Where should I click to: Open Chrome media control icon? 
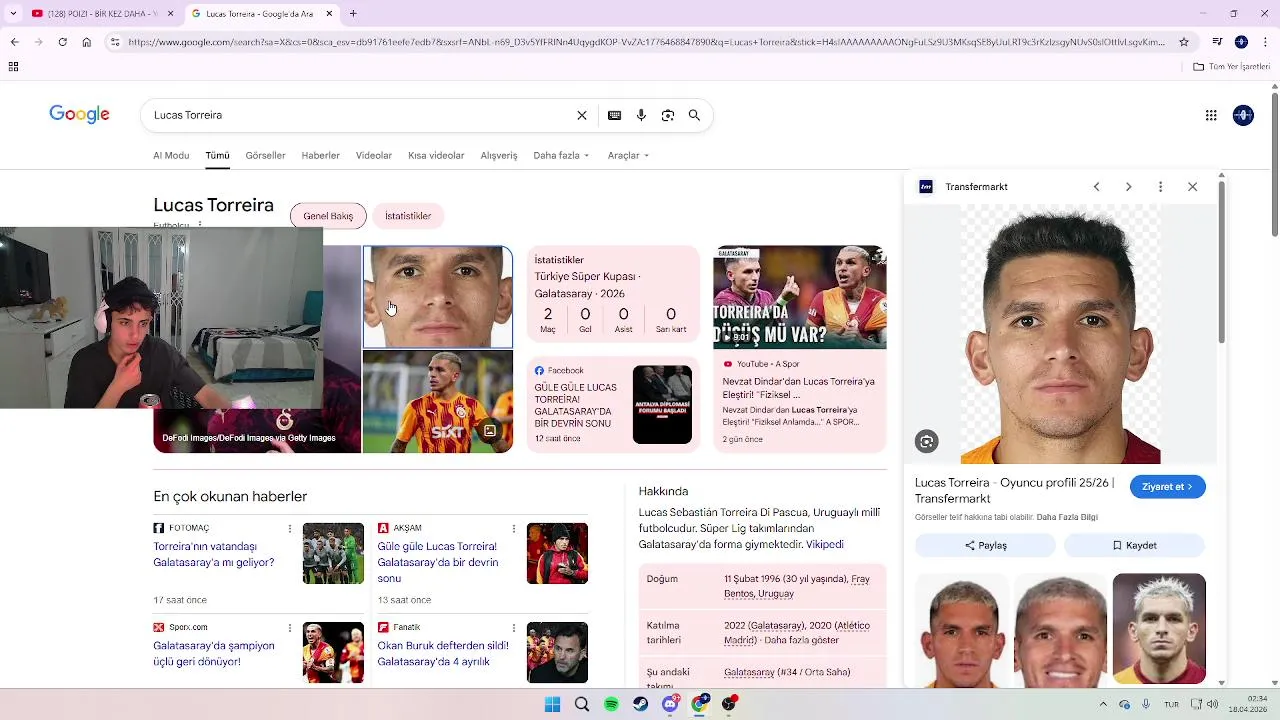click(1217, 42)
